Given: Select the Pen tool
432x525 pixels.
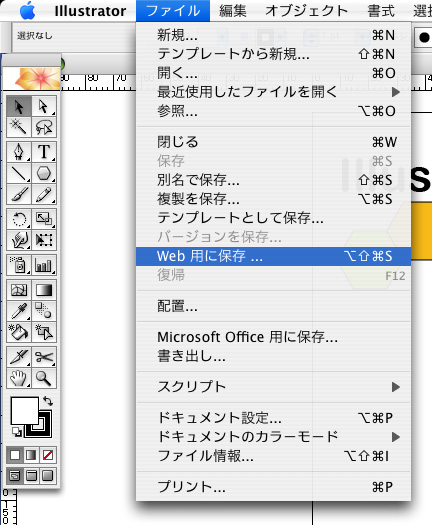Looking at the screenshot, I should click(19, 152).
